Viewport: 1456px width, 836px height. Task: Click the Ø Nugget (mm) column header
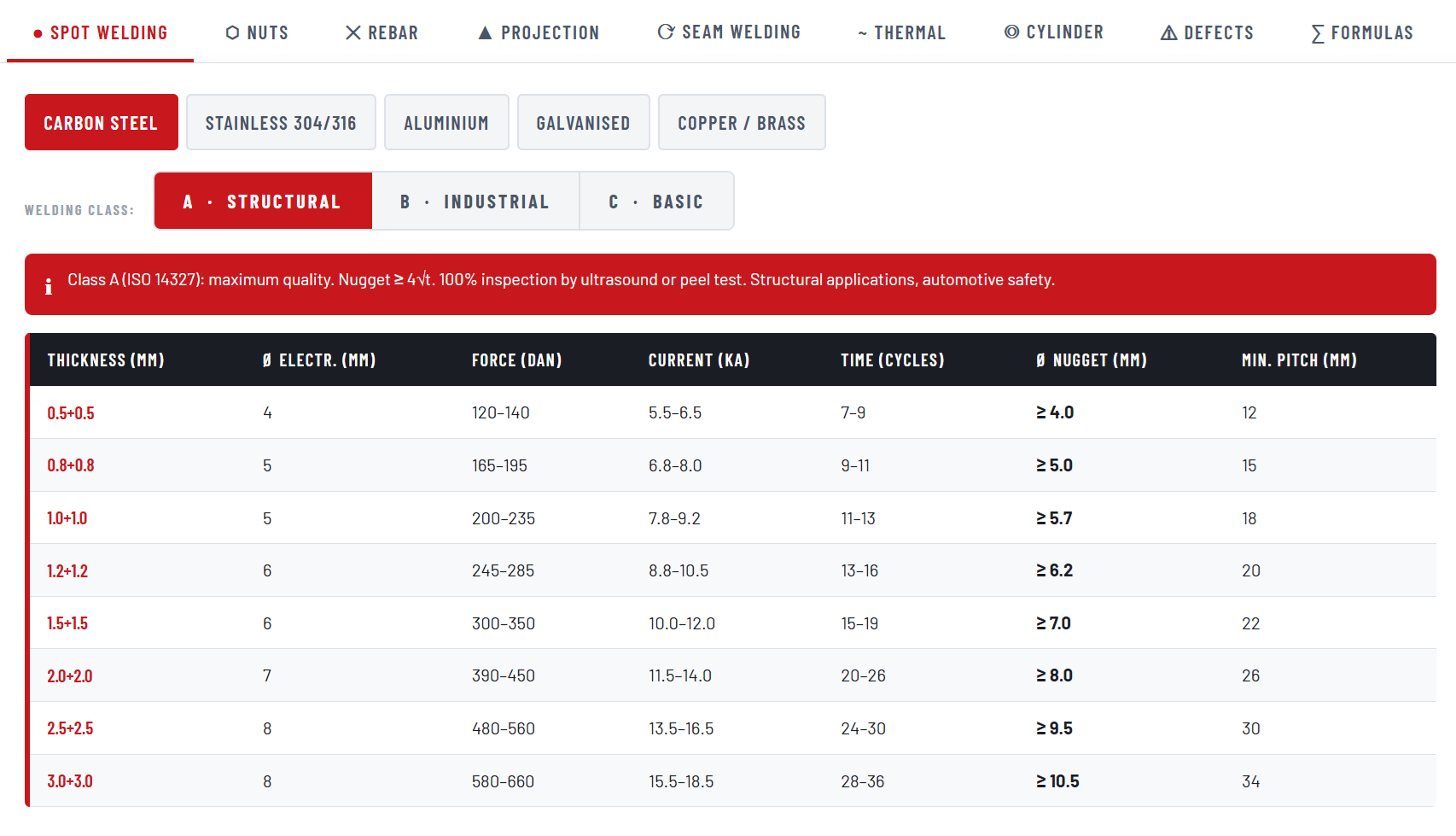coord(1091,360)
